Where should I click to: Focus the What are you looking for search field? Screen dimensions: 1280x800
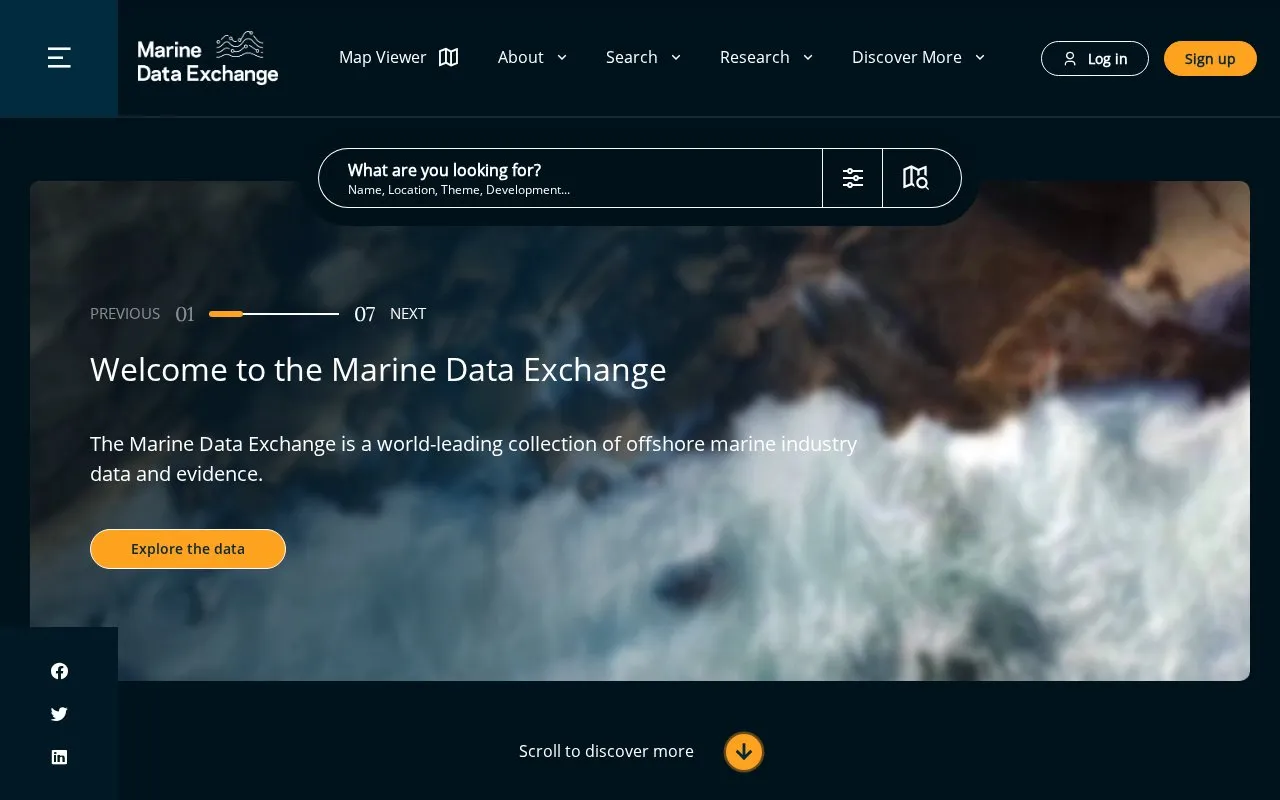(570, 178)
